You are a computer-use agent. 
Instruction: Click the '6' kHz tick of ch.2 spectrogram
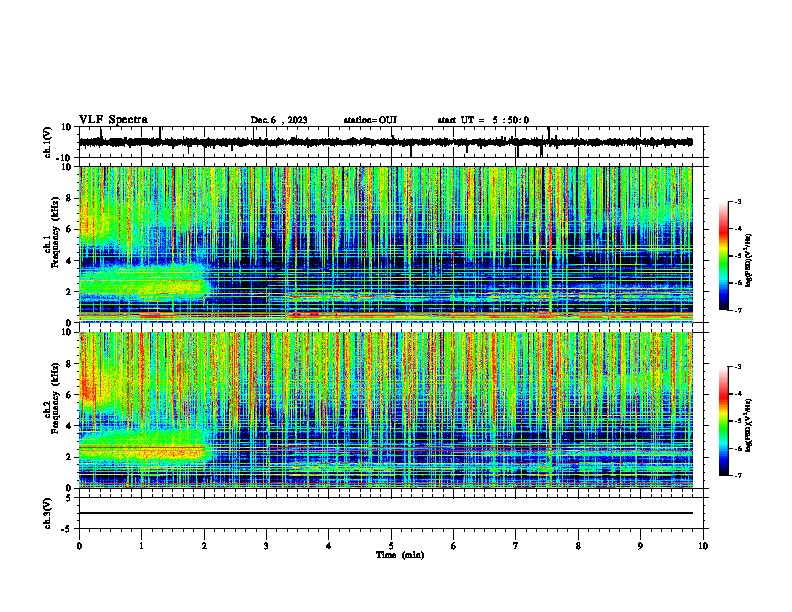(x=70, y=394)
